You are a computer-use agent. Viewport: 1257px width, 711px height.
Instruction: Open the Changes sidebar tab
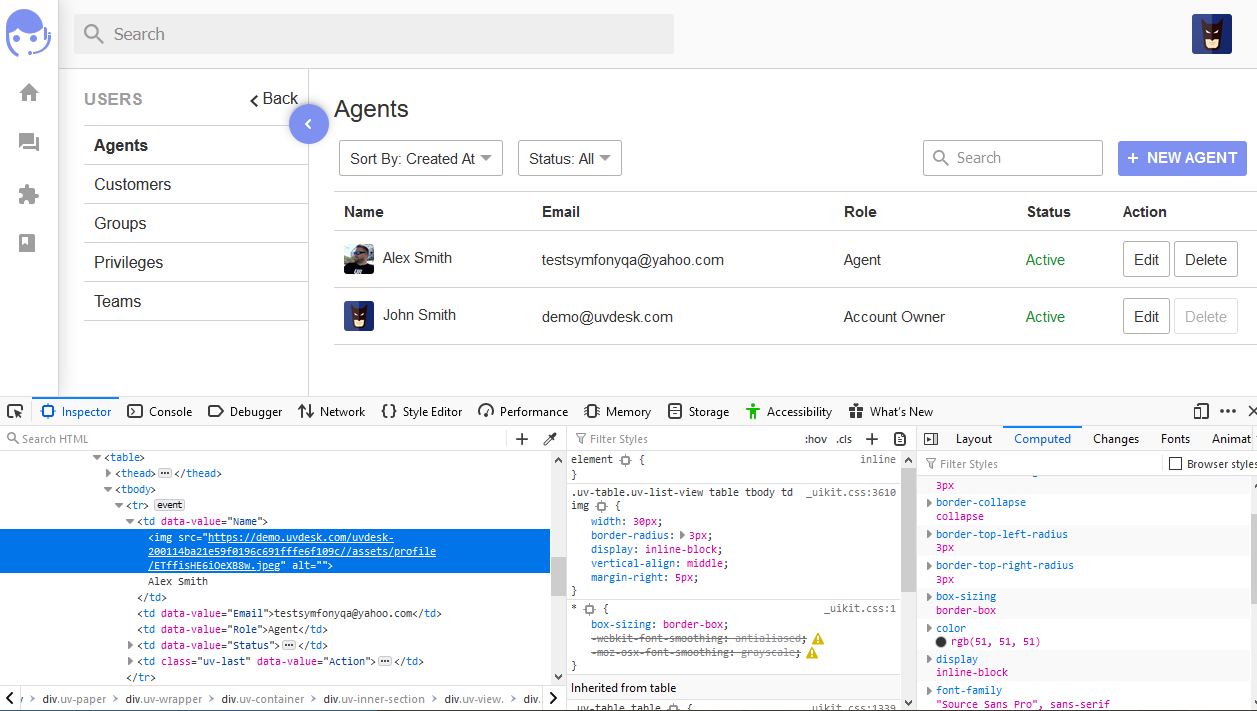(x=1116, y=439)
